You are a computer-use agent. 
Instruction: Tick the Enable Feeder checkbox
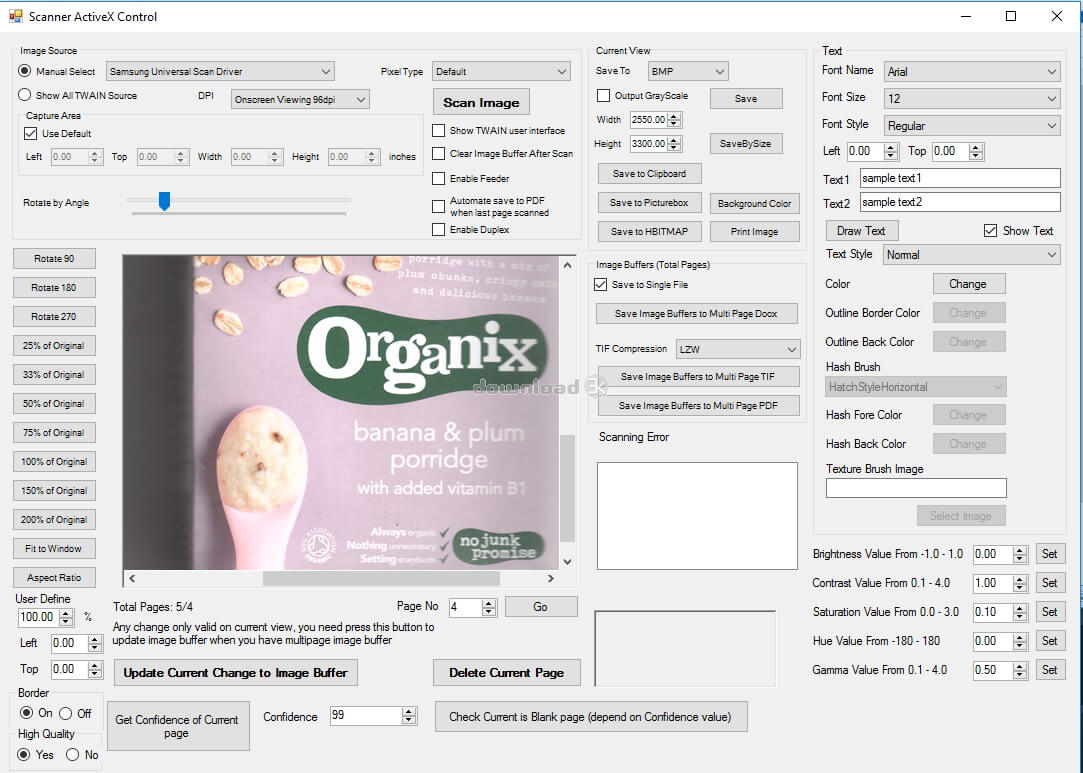point(438,178)
